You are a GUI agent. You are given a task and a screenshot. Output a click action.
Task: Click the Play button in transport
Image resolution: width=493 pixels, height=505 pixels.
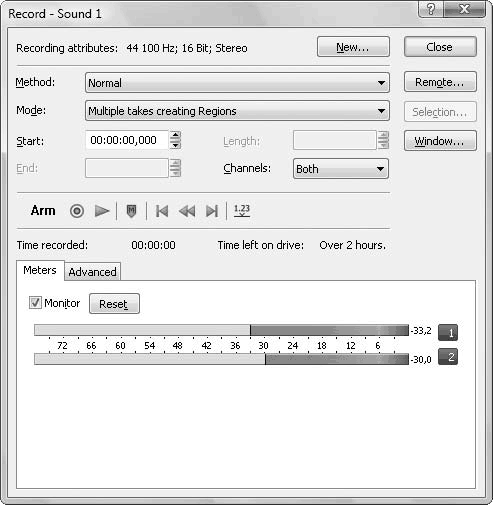102,211
